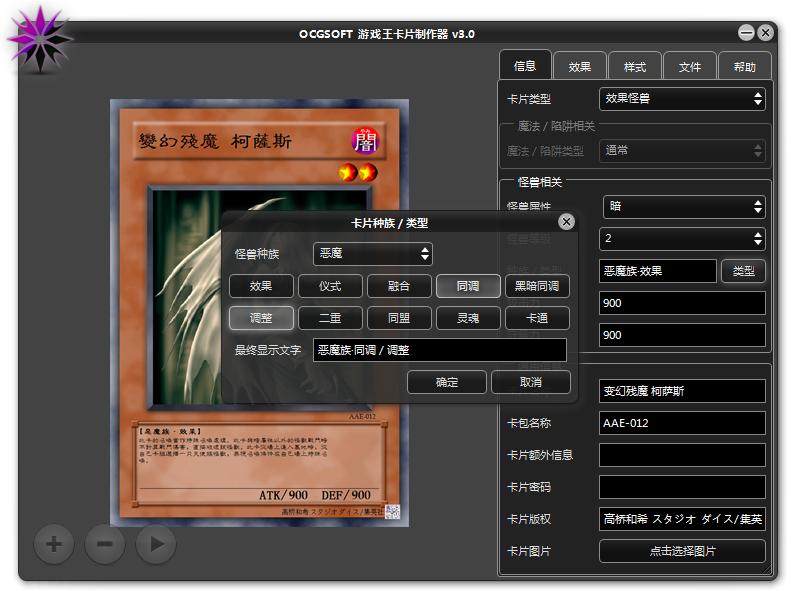Screen dimensions: 791x591
Task: Close the 卡片种族 / 类型 dialog
Action: (x=566, y=222)
